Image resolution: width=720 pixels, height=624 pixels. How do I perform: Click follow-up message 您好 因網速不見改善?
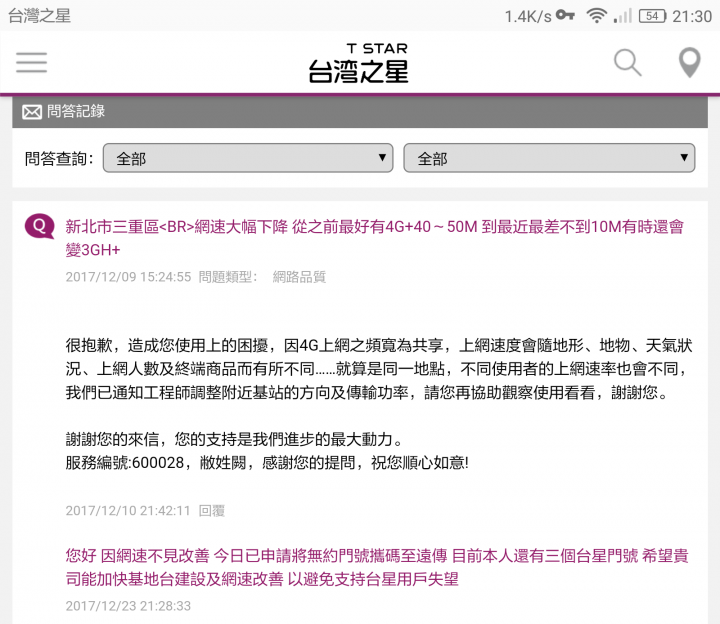(377, 568)
